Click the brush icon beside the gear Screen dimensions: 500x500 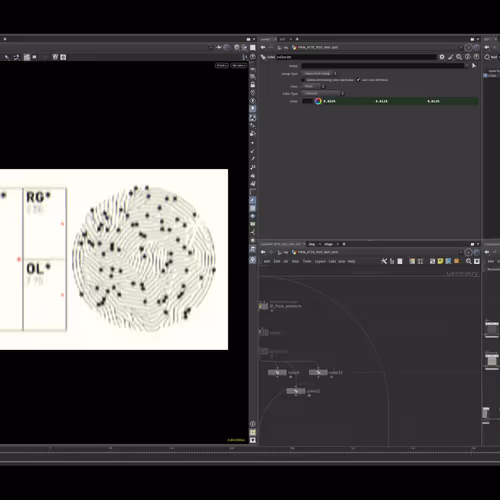(x=450, y=57)
